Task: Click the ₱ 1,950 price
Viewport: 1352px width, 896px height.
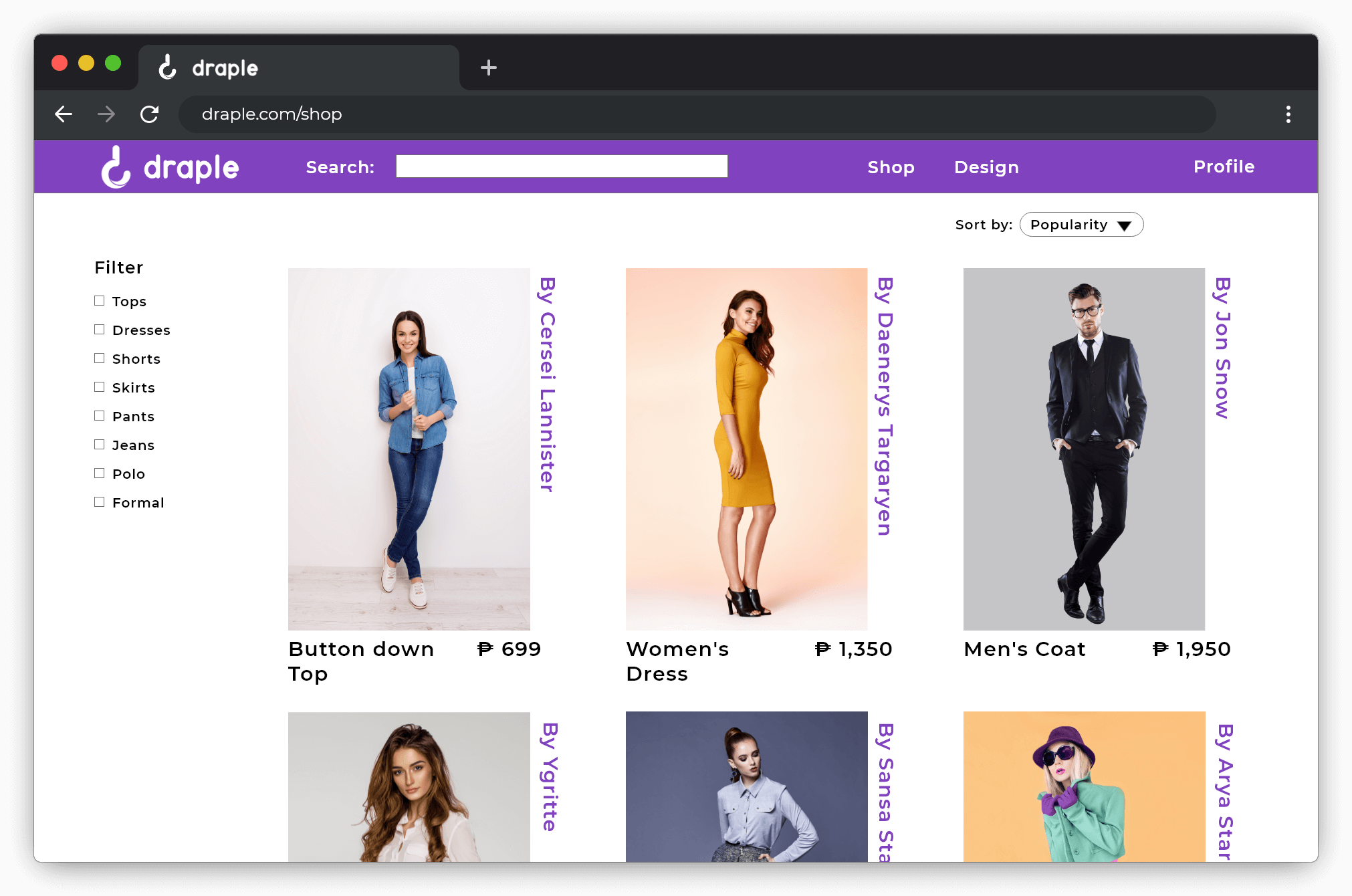Action: point(1192,649)
